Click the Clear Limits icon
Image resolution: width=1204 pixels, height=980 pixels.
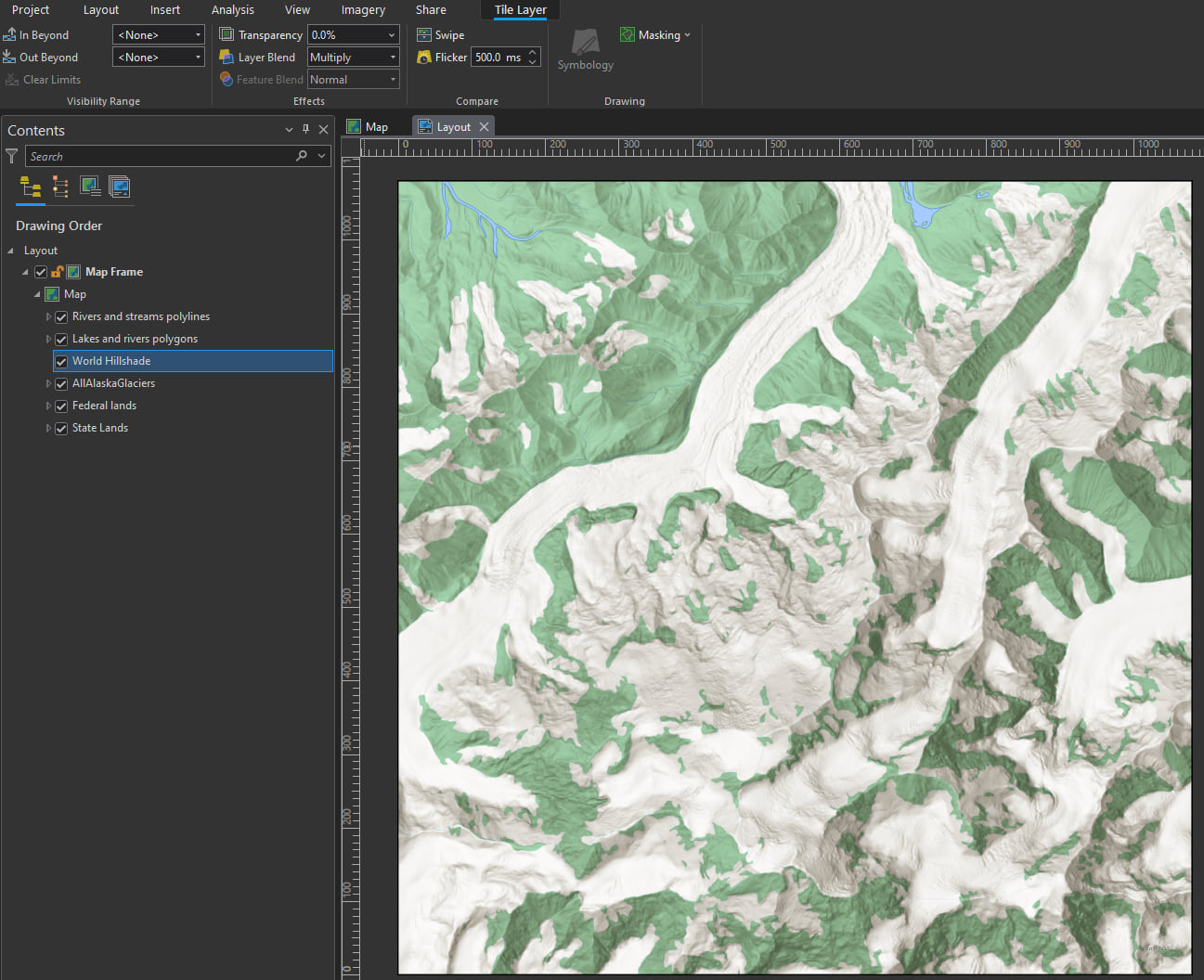click(x=10, y=79)
